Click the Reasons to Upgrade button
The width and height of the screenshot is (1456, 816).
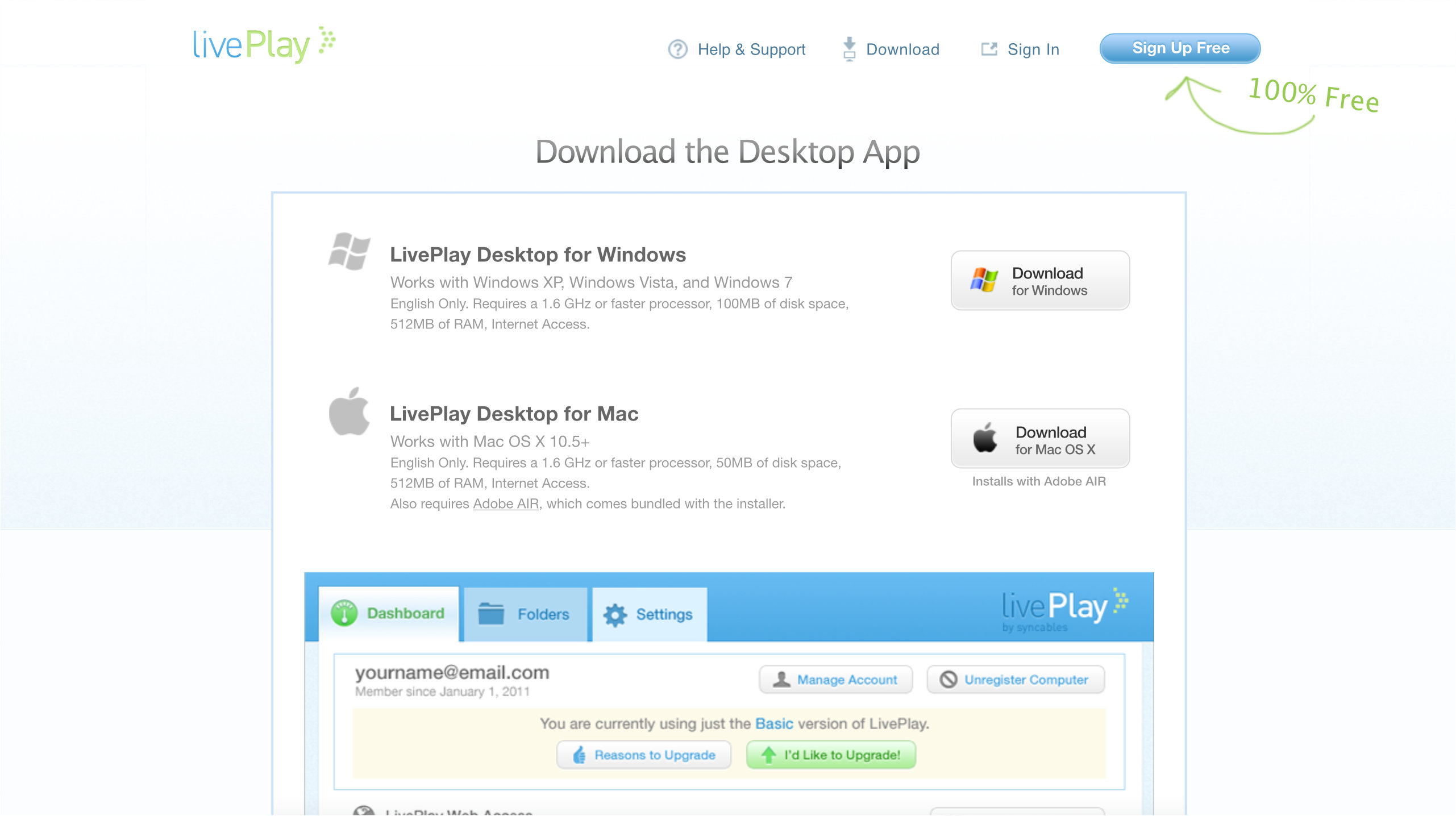tap(643, 755)
